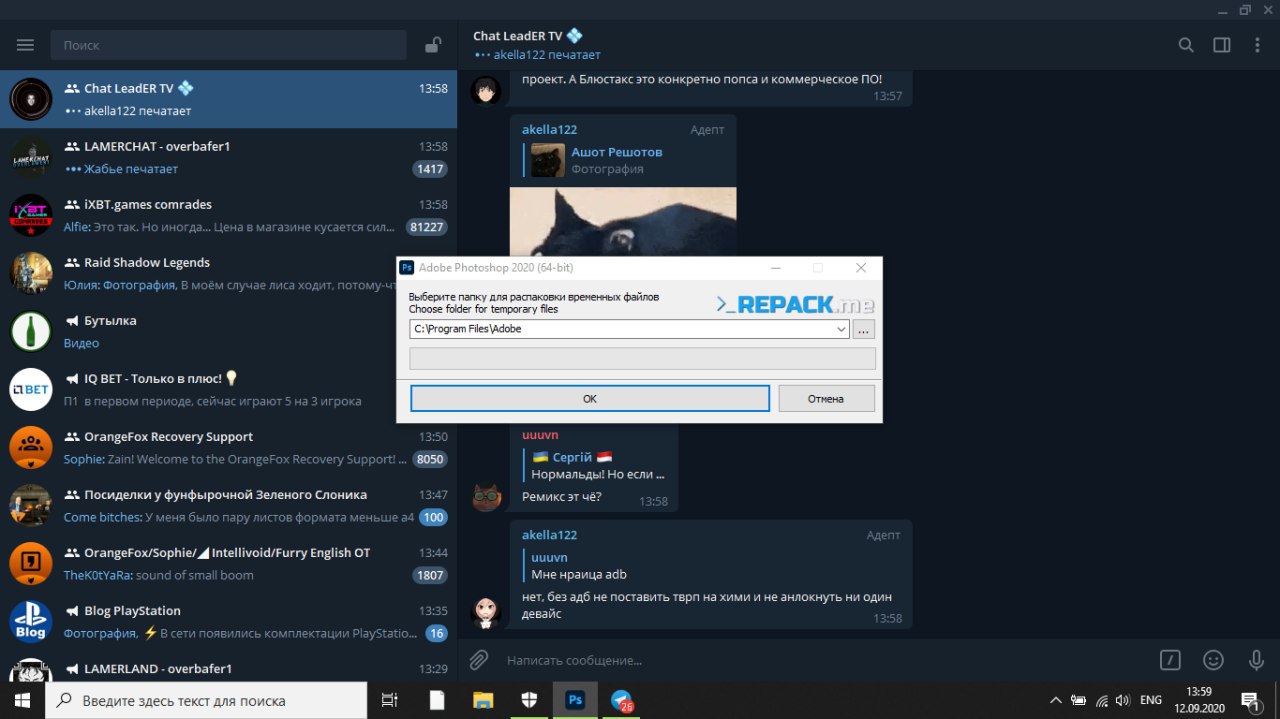Click the Photoshop taskbar icon
Image resolution: width=1280 pixels, height=719 pixels.
(x=575, y=700)
